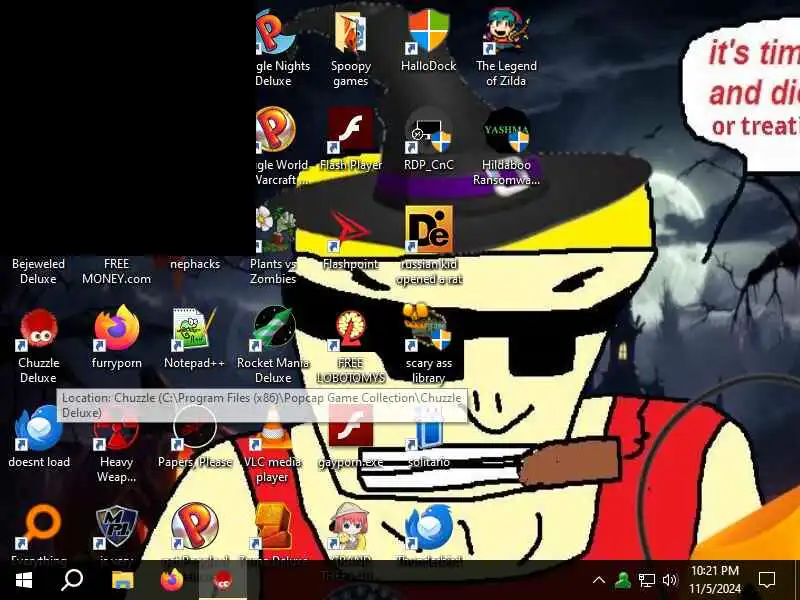
Task: Switch to the running Chuzzle taskbar app
Action: coord(222,581)
